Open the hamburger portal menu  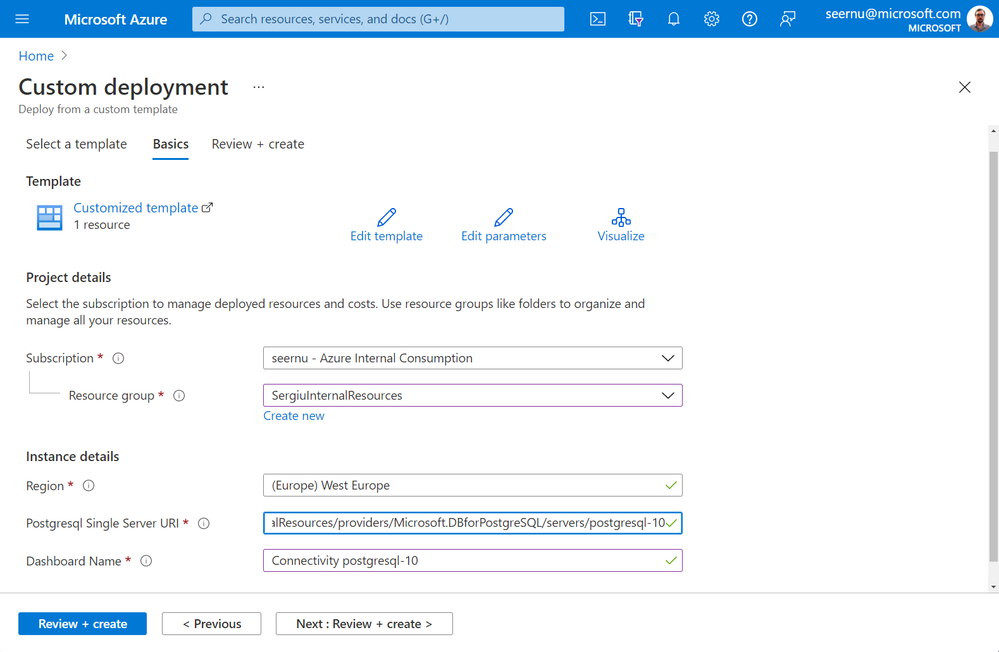click(22, 19)
